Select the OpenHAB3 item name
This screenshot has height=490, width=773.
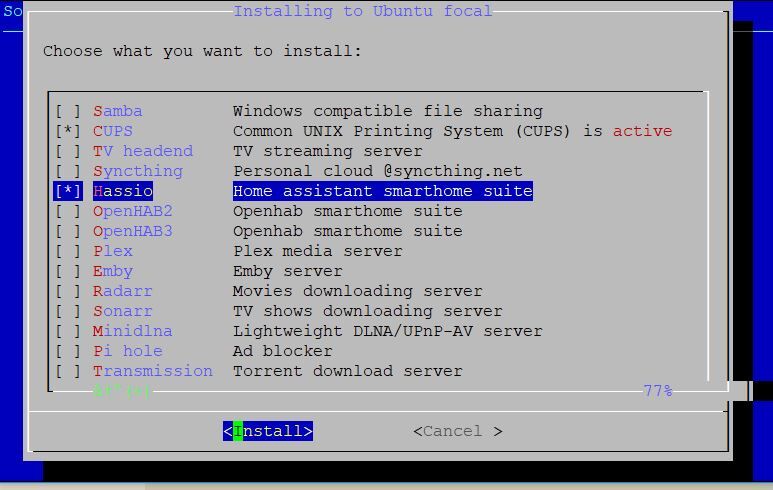tap(133, 231)
